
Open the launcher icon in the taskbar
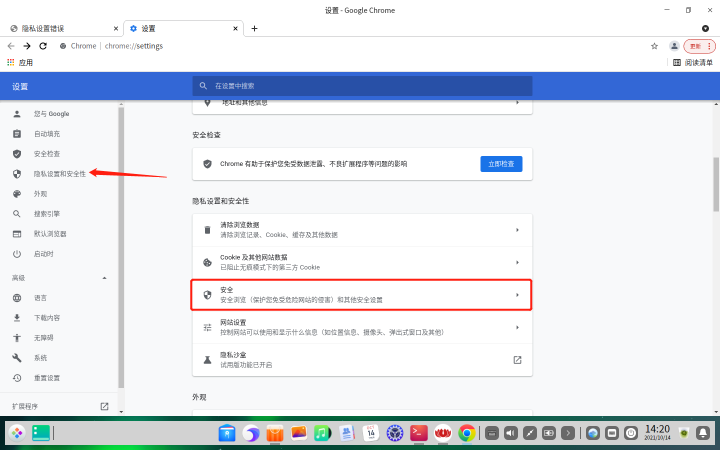(x=17, y=433)
